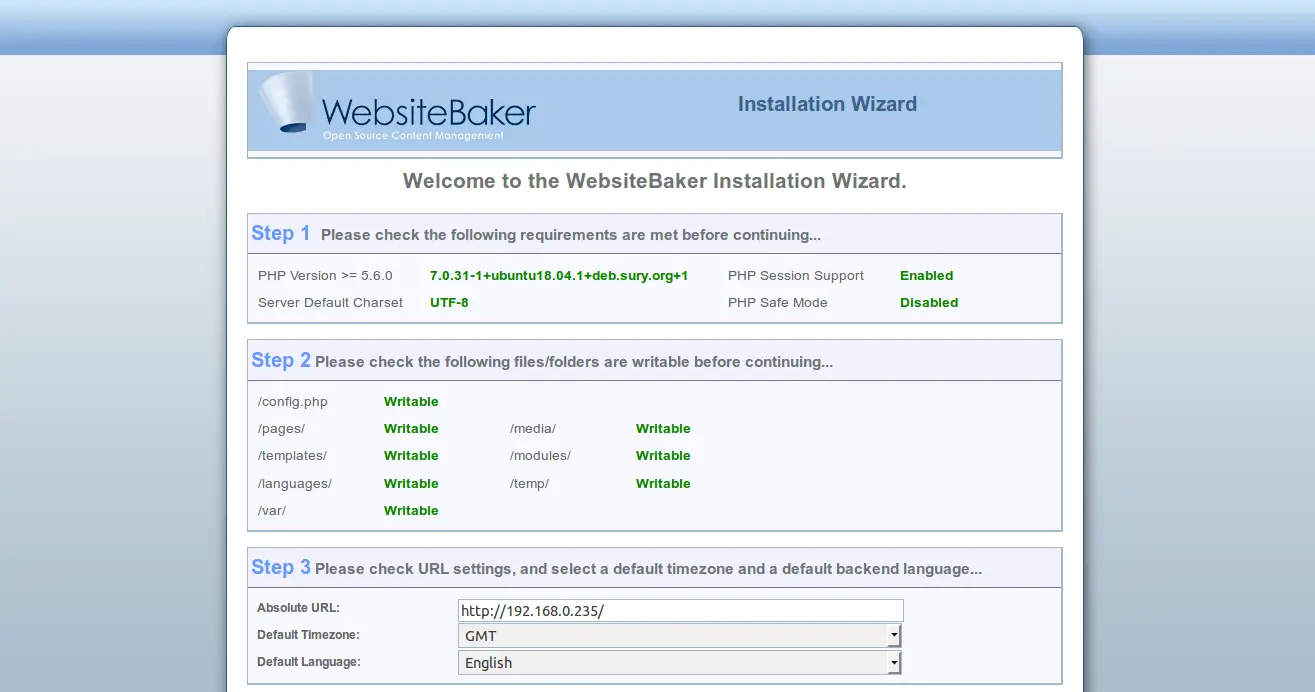1315x692 pixels.
Task: Open the Default Language dropdown set to English
Action: [x=680, y=663]
